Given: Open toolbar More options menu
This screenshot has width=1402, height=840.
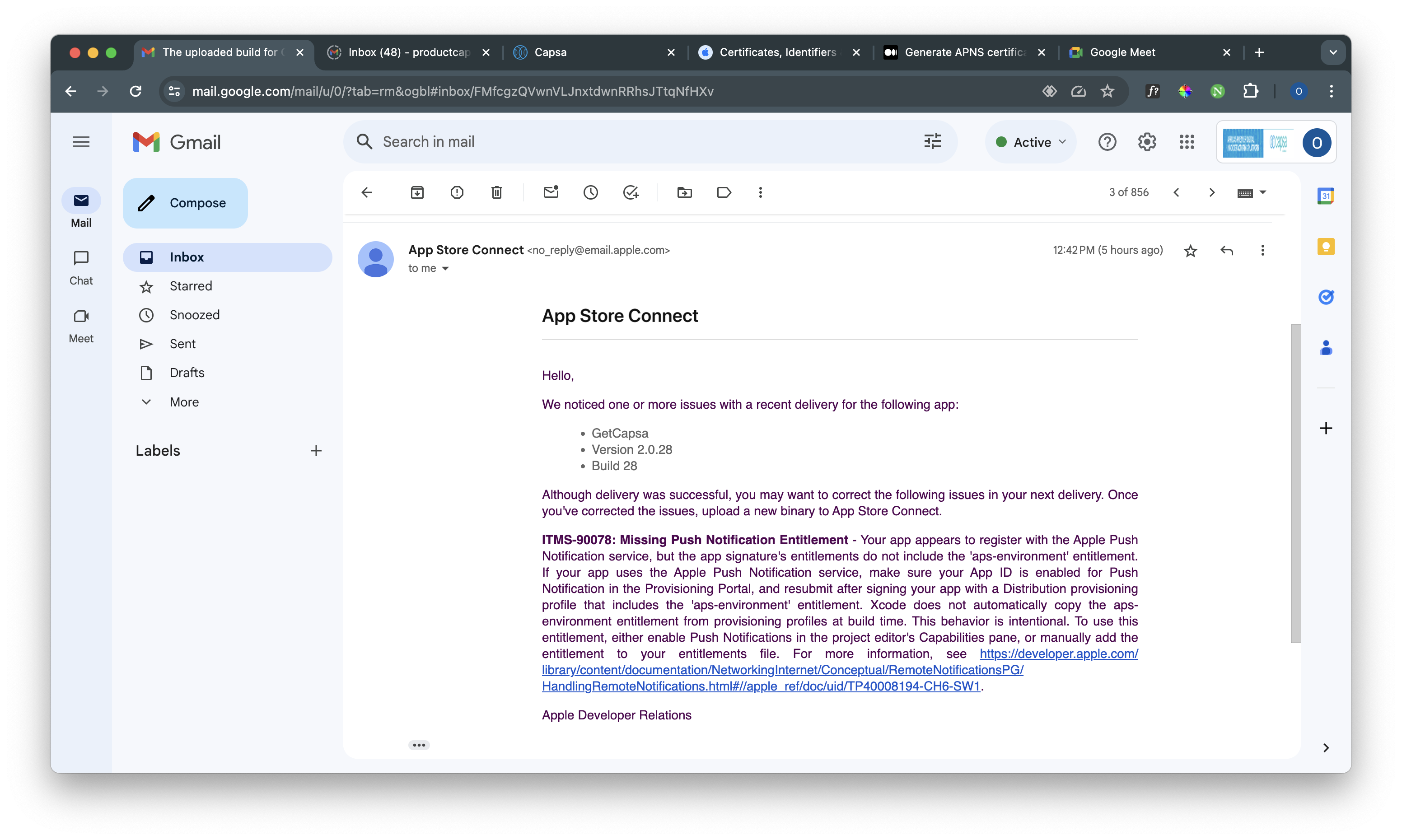Looking at the screenshot, I should click(760, 192).
